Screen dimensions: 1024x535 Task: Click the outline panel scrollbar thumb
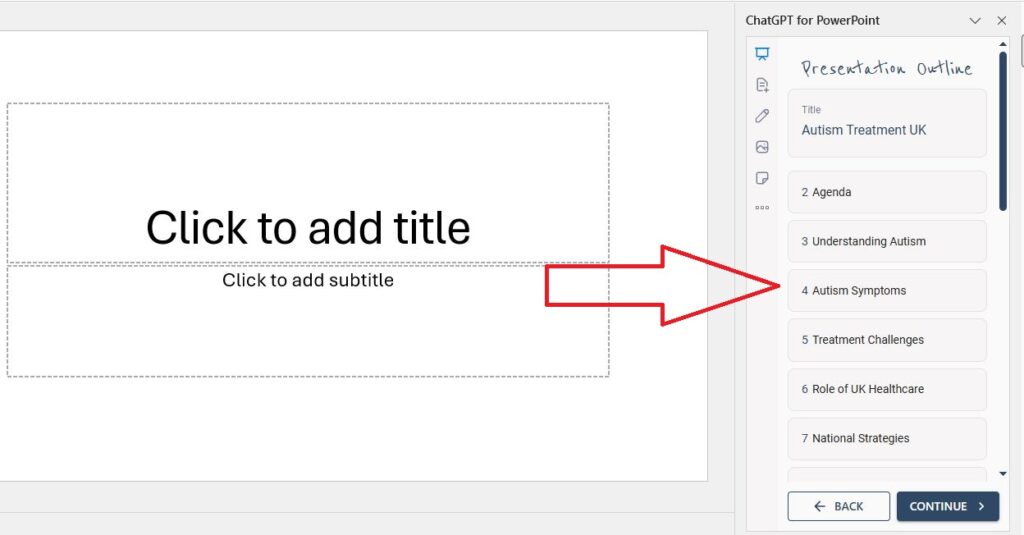(x=1003, y=131)
